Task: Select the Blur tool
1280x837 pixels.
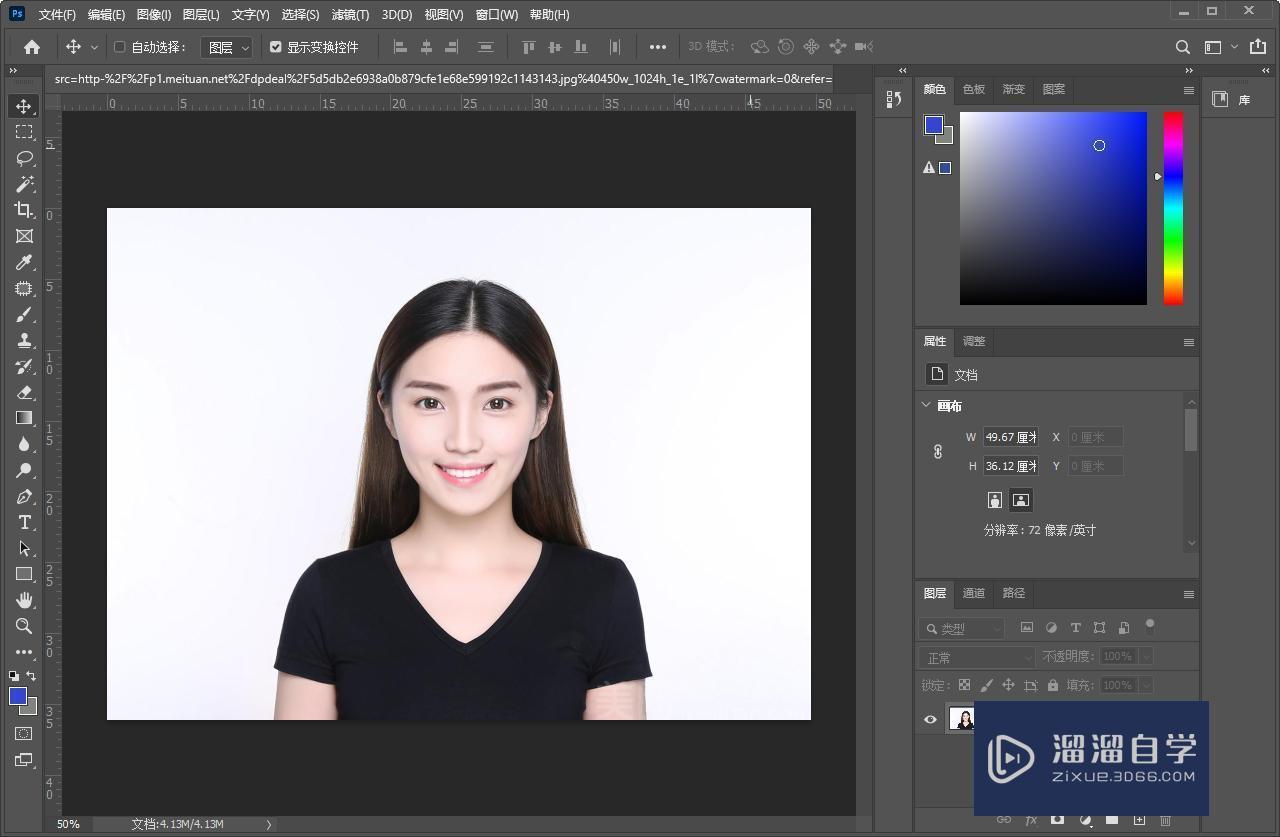Action: click(24, 444)
